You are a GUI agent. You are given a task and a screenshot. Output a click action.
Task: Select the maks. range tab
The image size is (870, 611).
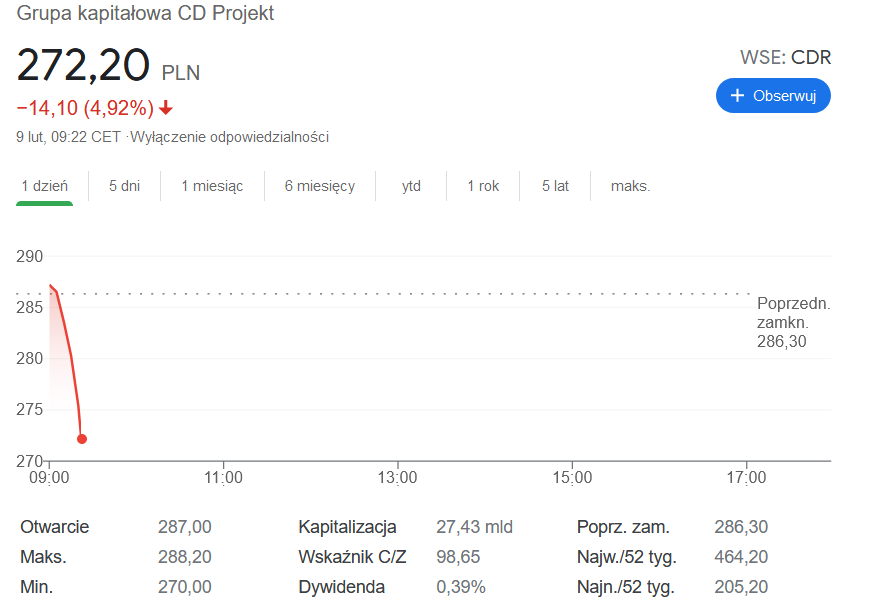(630, 186)
